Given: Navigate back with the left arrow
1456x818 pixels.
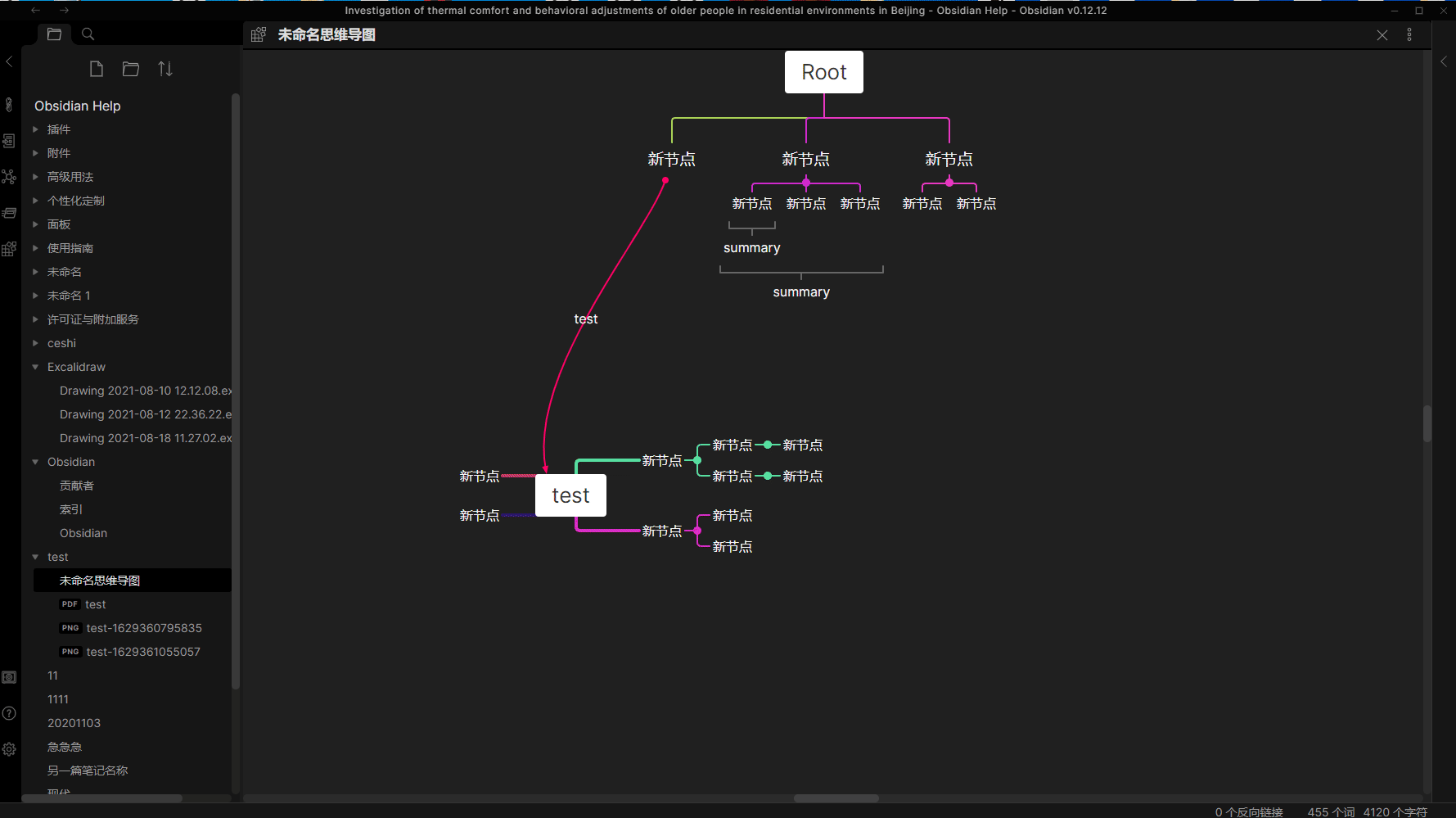Looking at the screenshot, I should pos(35,11).
